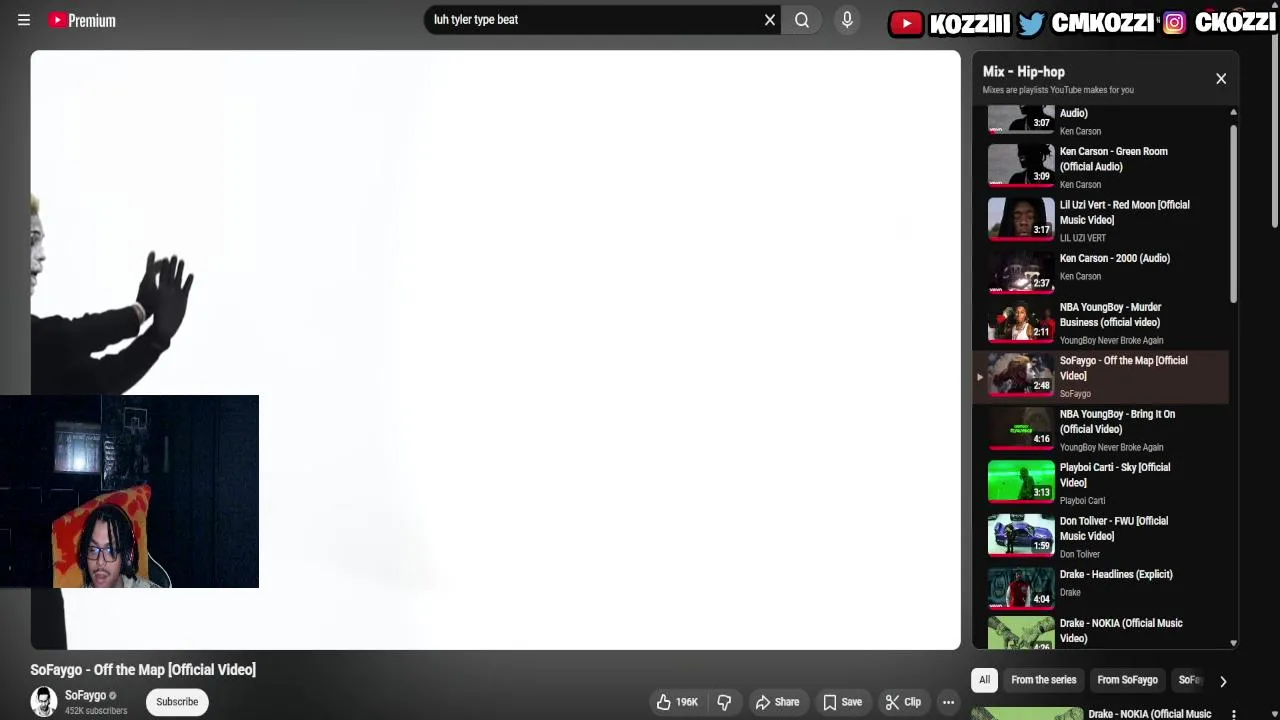This screenshot has width=1280, height=720.
Task: Play NBA YoungBoy - Bring It On thumbnail
Action: point(1021,428)
